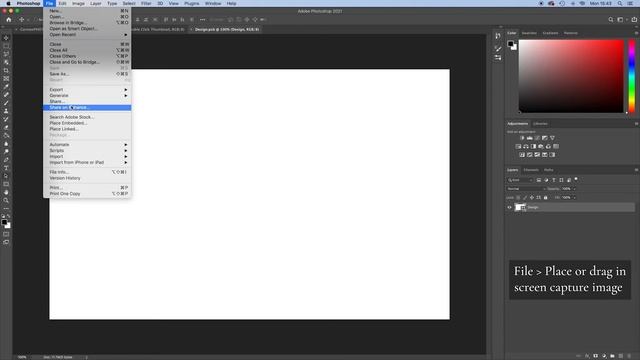Screen dimensions: 640x360
Task: Open the search icon in options bar
Action: click(x=611, y=19)
